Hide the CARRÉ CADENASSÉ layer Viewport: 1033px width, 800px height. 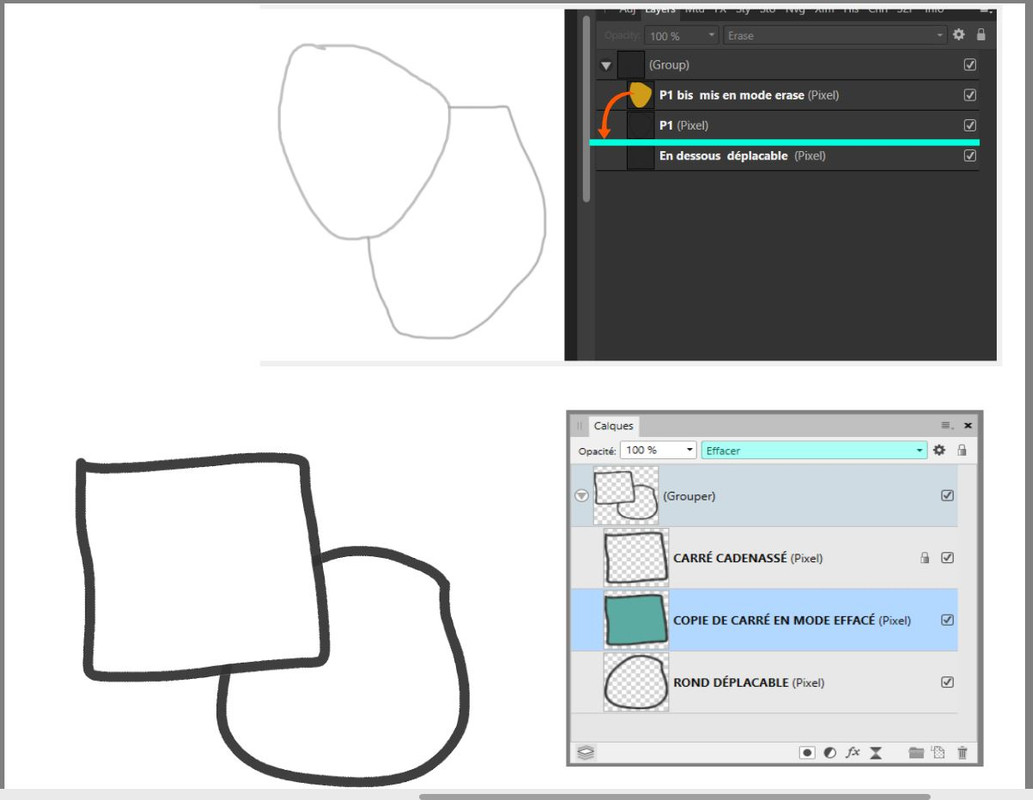click(x=947, y=557)
